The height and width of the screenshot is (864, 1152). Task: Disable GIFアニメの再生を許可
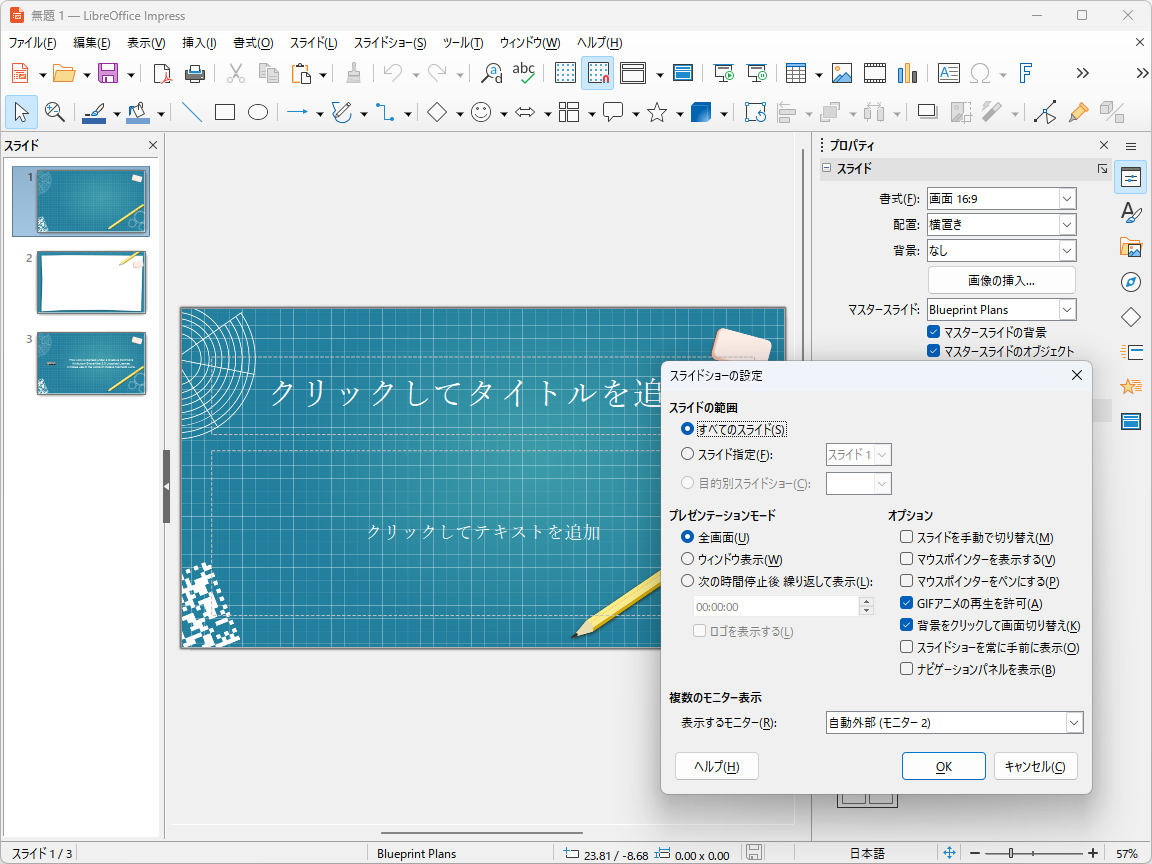[905, 602]
